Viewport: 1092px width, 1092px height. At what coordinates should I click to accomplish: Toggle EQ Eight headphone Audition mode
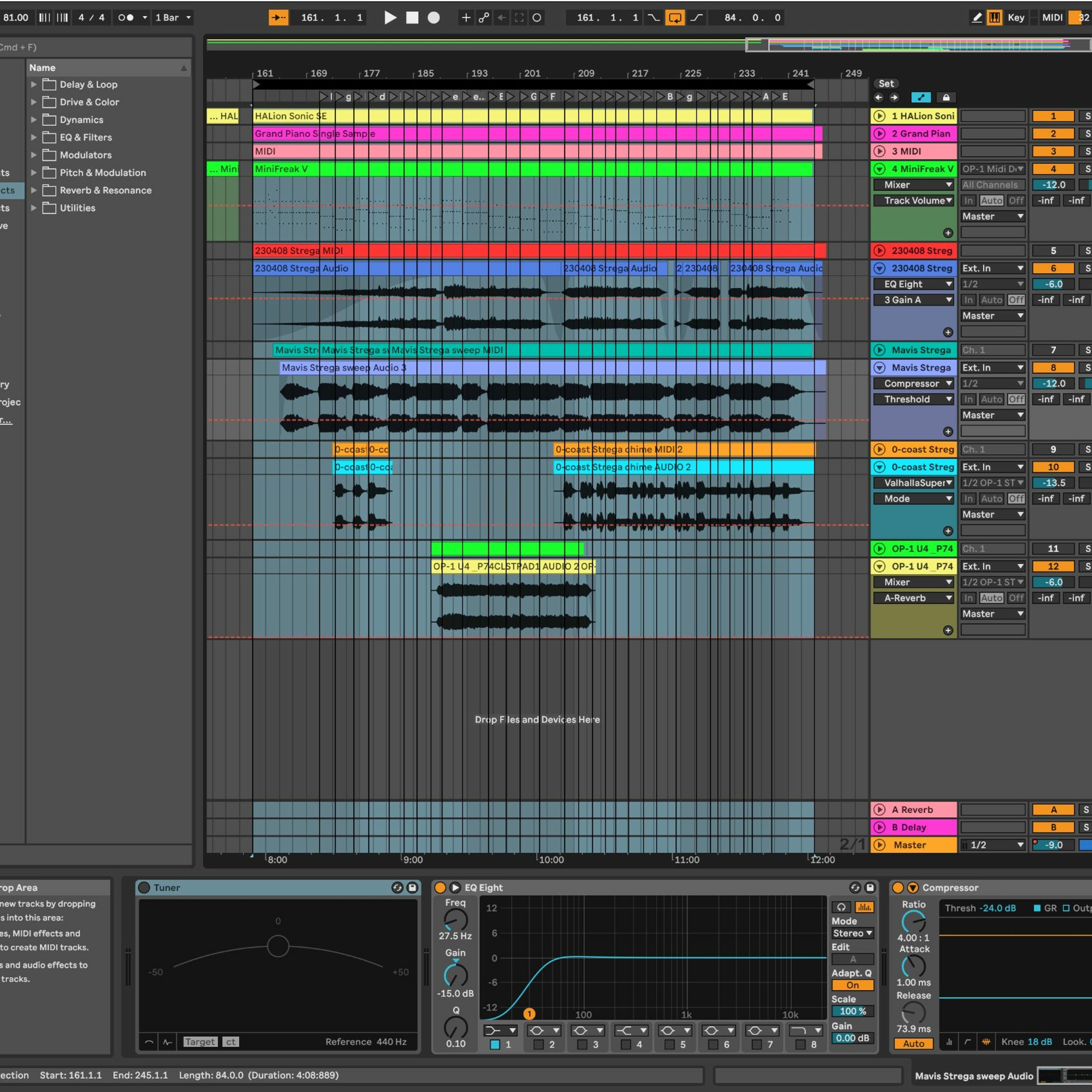click(841, 907)
